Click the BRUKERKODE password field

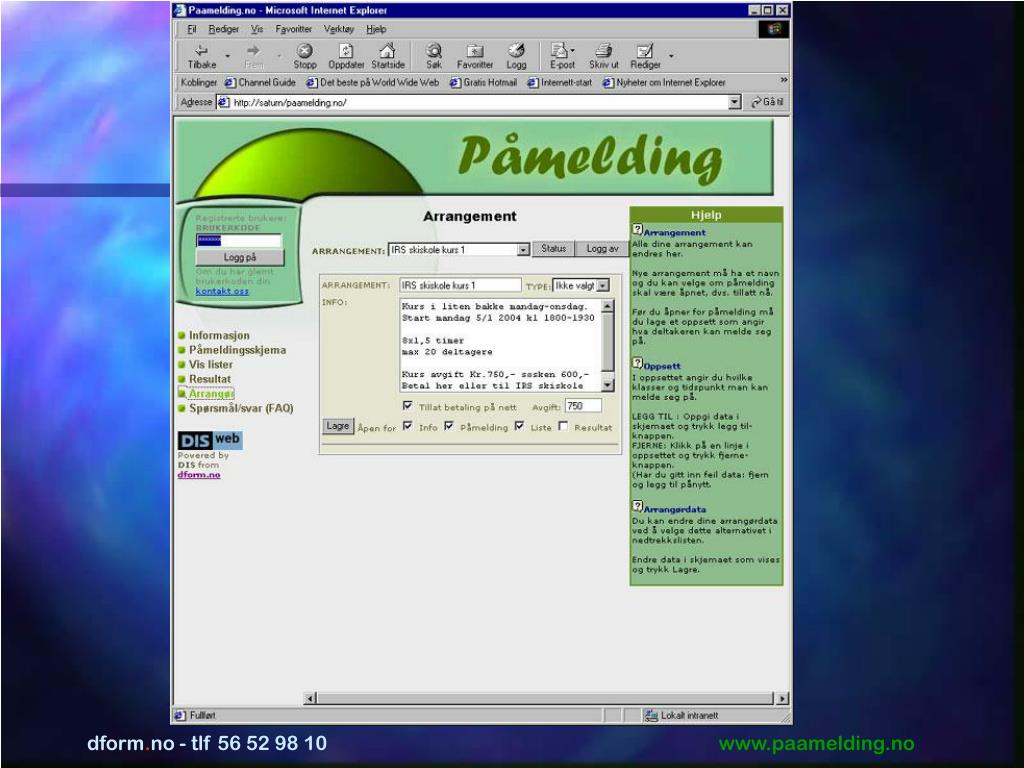(238, 240)
